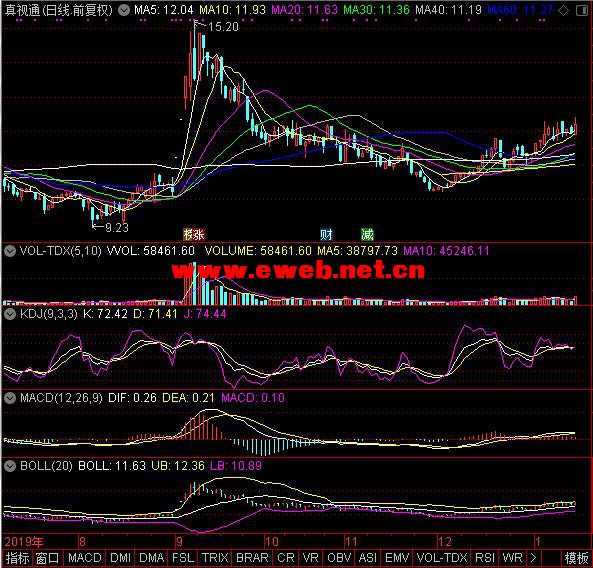Open the 模板 template button
Image resolution: width=593 pixels, height=568 pixels.
576,558
